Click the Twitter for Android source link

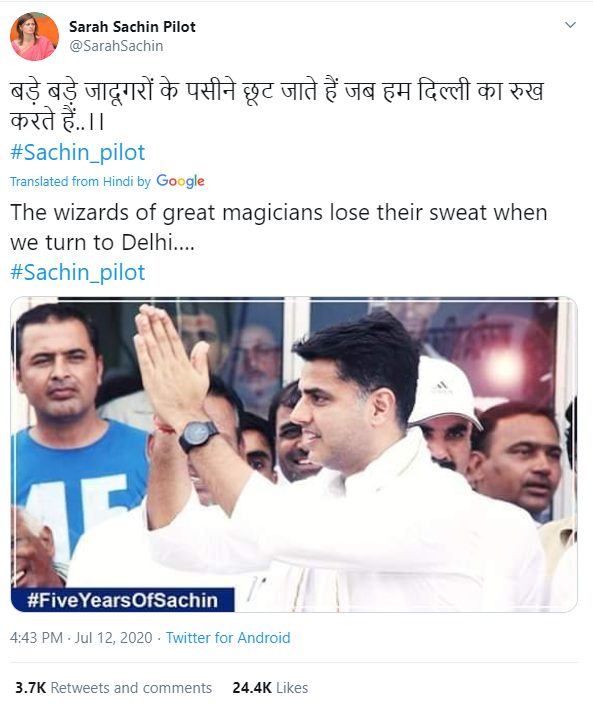228,638
